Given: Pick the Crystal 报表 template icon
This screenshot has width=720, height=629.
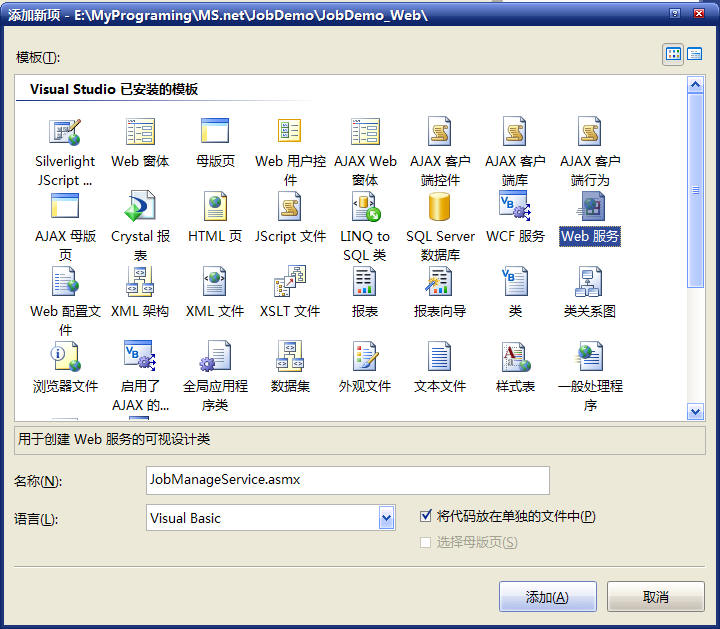Looking at the screenshot, I should point(140,206).
